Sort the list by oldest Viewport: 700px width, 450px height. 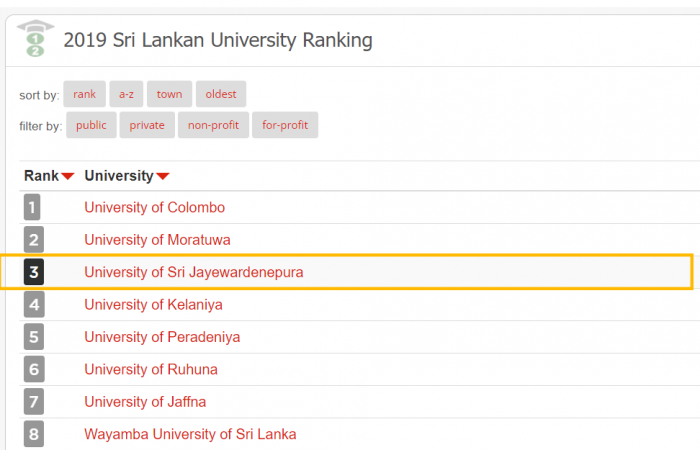[221, 94]
